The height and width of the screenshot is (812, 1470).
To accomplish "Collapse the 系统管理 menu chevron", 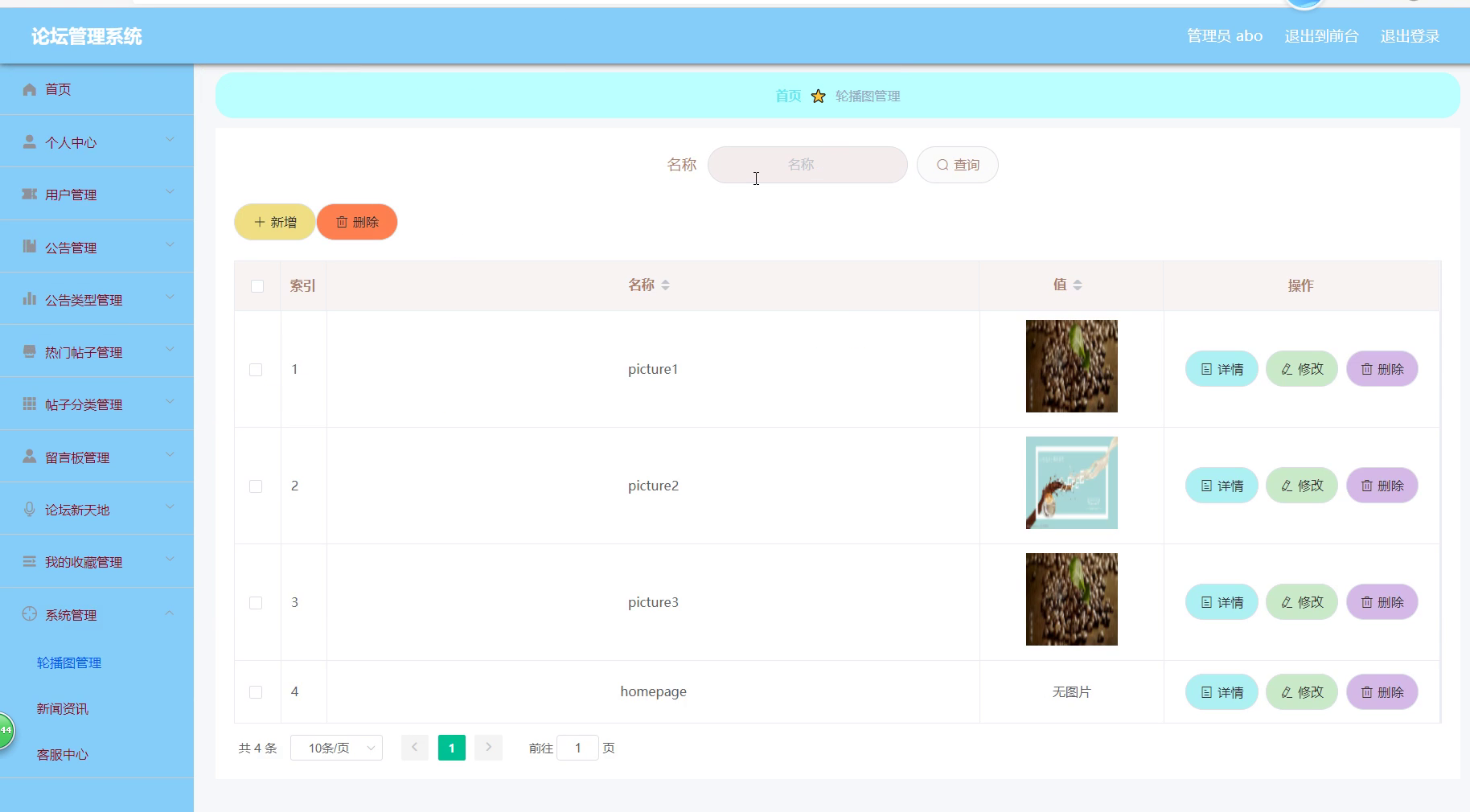I will pos(170,613).
